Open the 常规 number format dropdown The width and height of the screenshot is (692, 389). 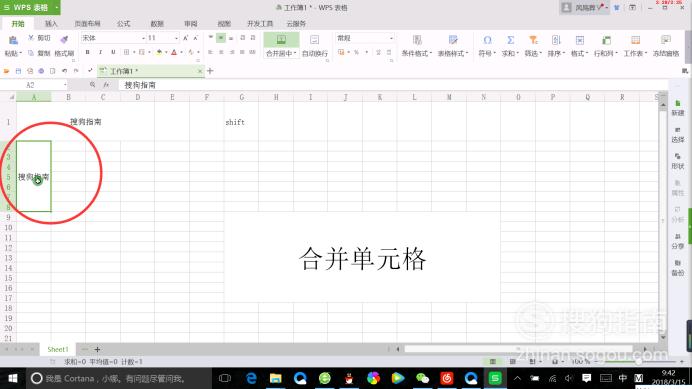click(391, 38)
